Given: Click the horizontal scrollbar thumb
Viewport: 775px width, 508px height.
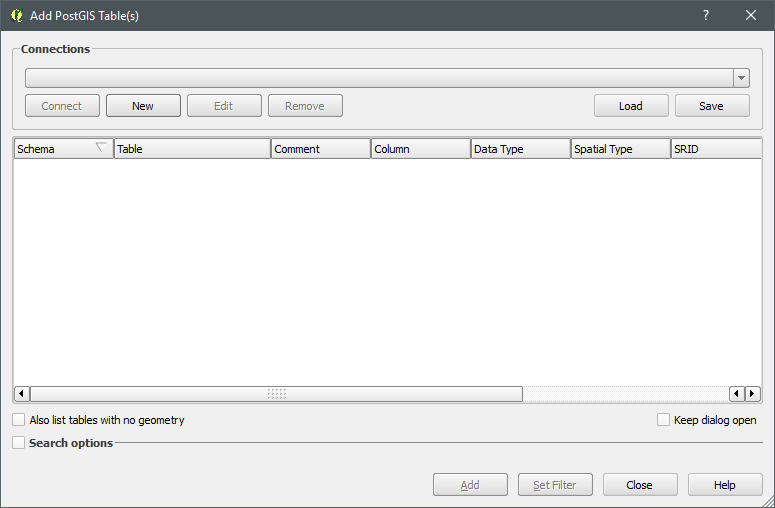Looking at the screenshot, I should [276, 394].
